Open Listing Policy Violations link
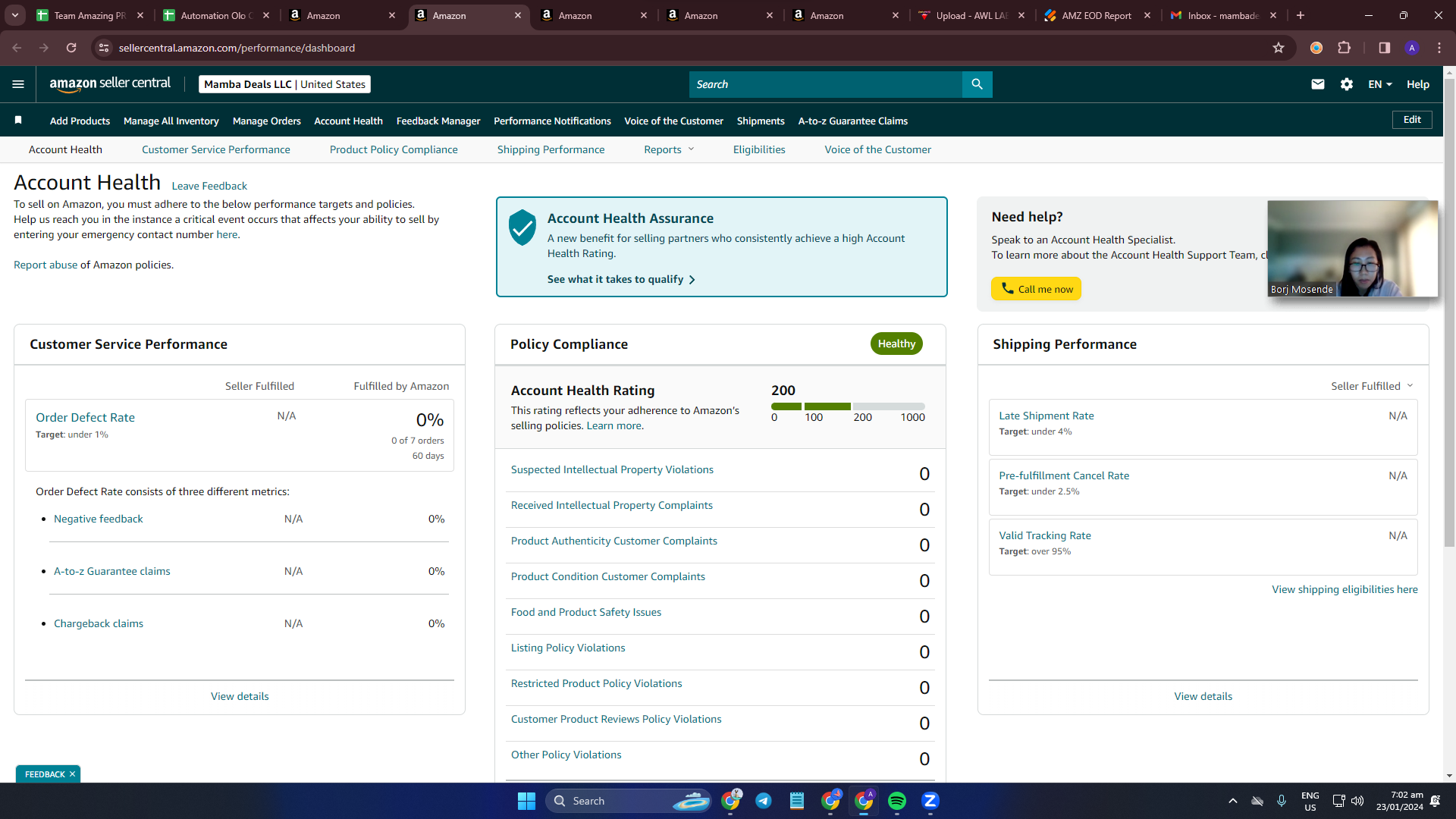 pyautogui.click(x=568, y=648)
